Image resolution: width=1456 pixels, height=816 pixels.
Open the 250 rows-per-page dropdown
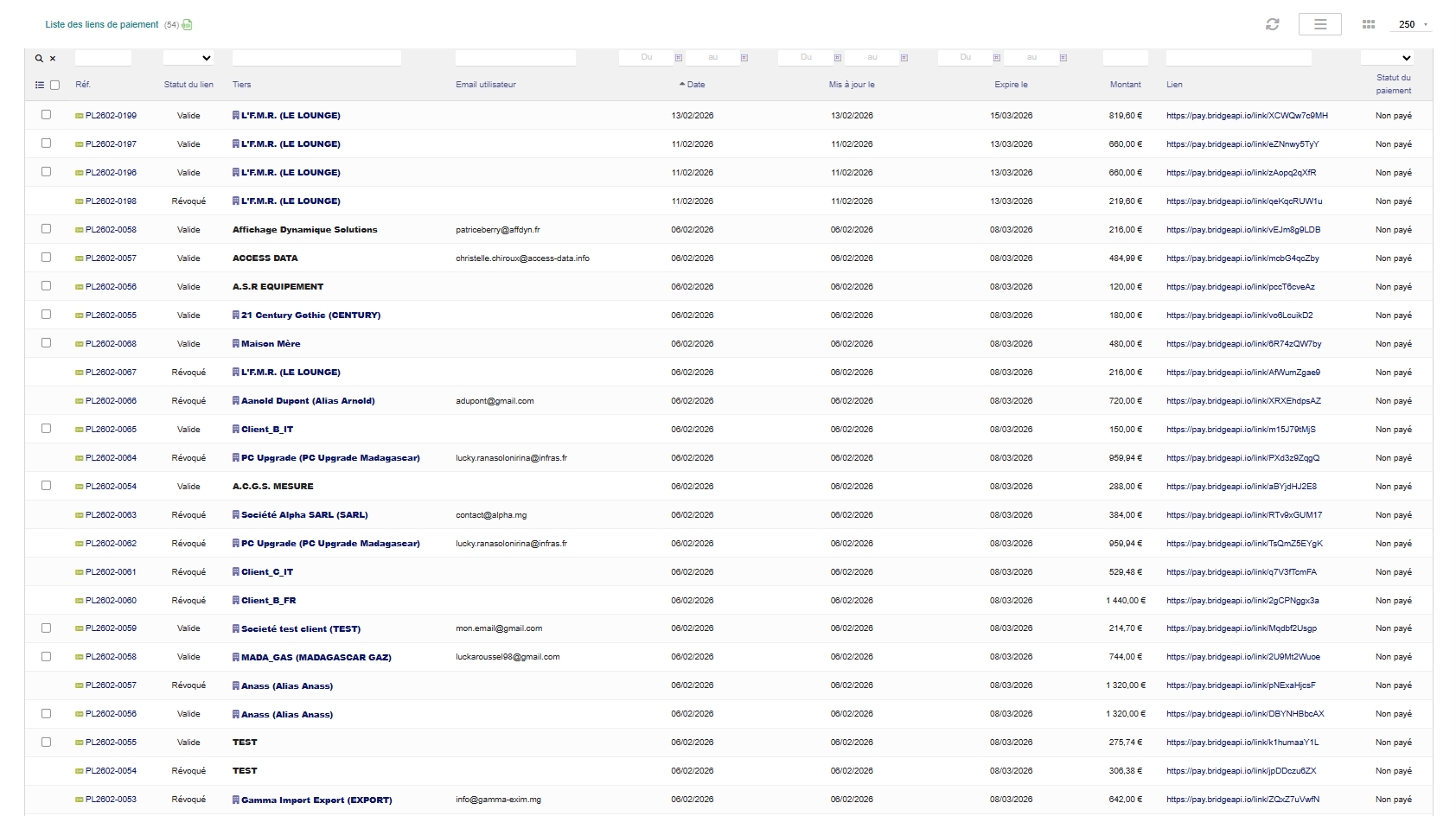click(x=1413, y=24)
